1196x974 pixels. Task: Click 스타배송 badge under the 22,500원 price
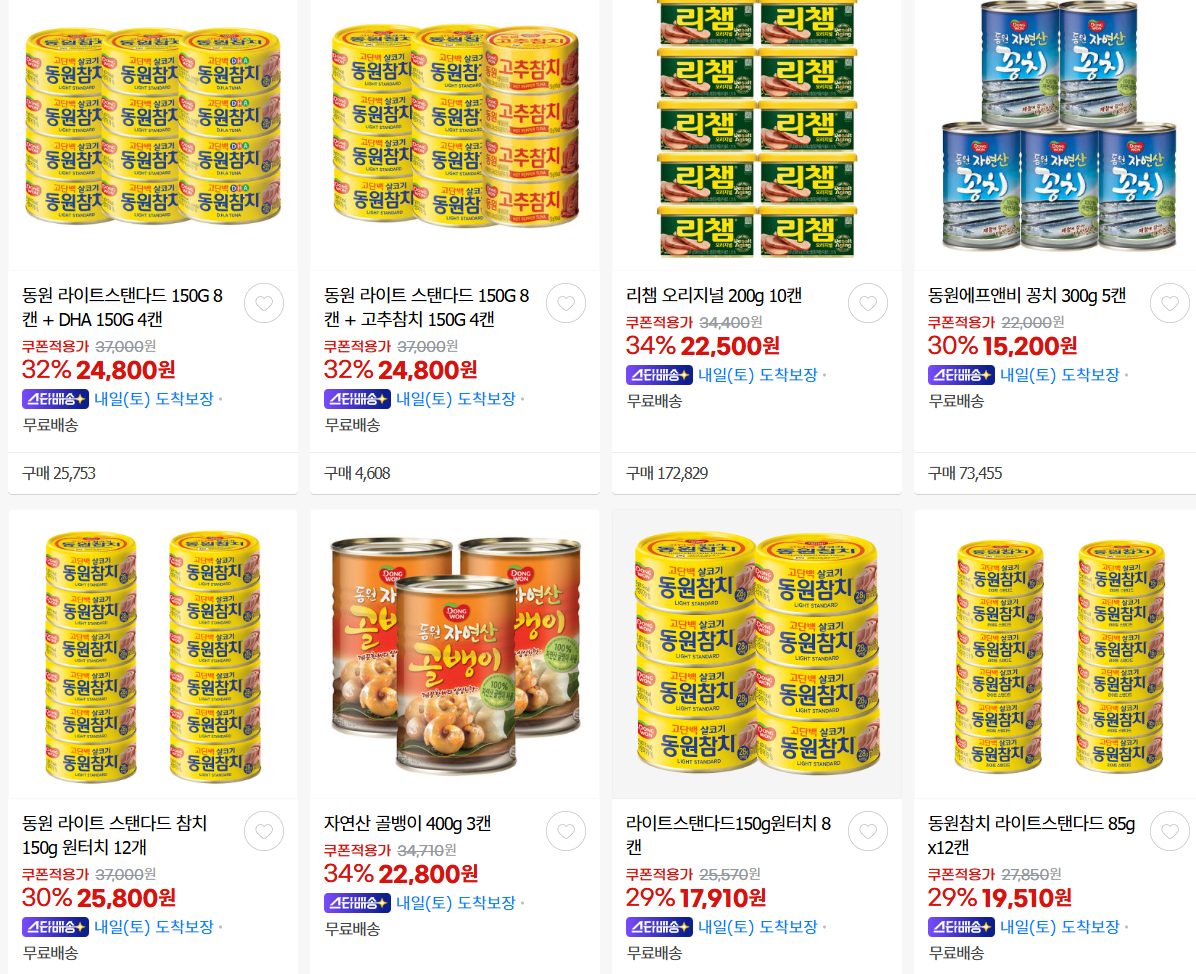(659, 375)
